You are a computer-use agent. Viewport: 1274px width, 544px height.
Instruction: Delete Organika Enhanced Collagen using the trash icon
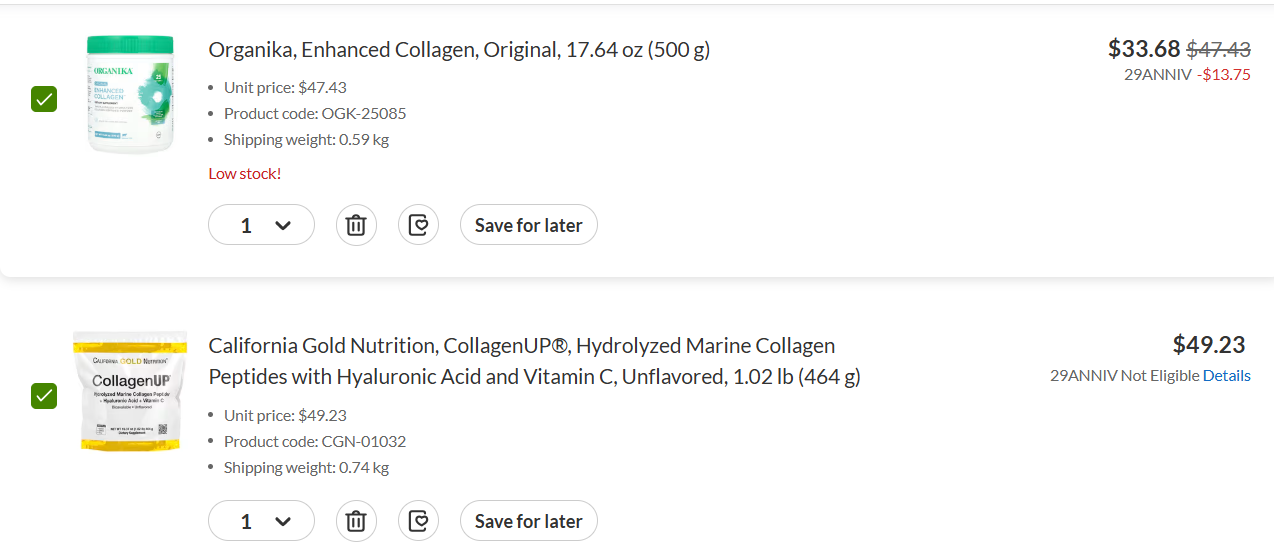click(355, 225)
